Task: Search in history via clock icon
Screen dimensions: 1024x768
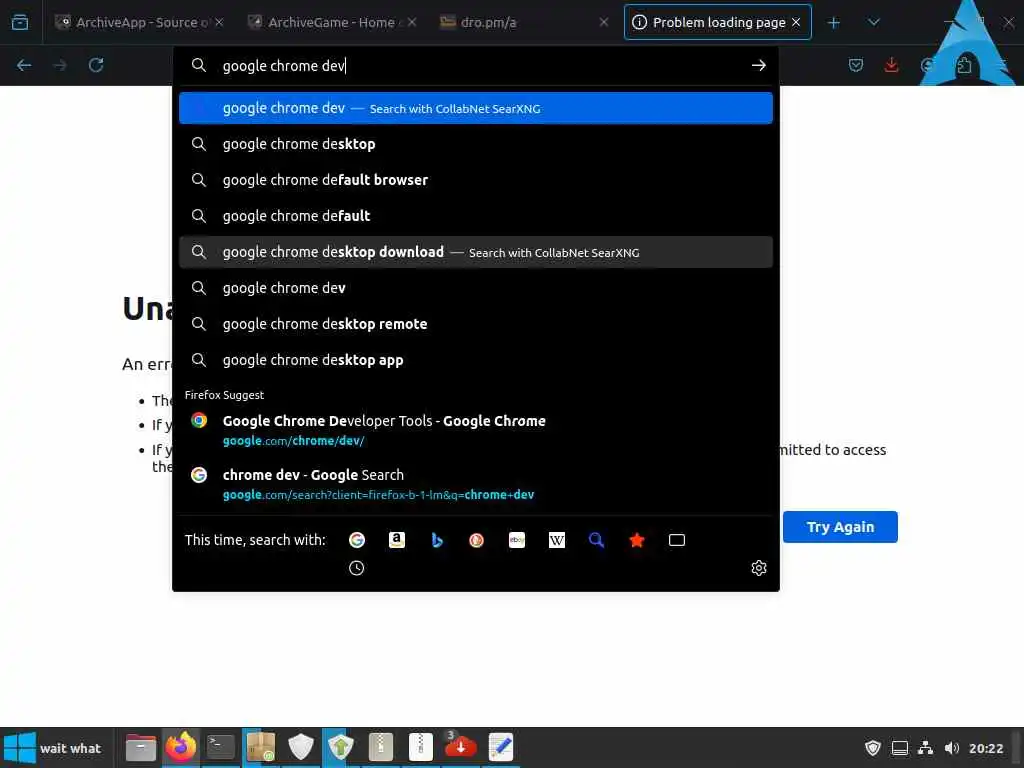Action: pos(357,568)
